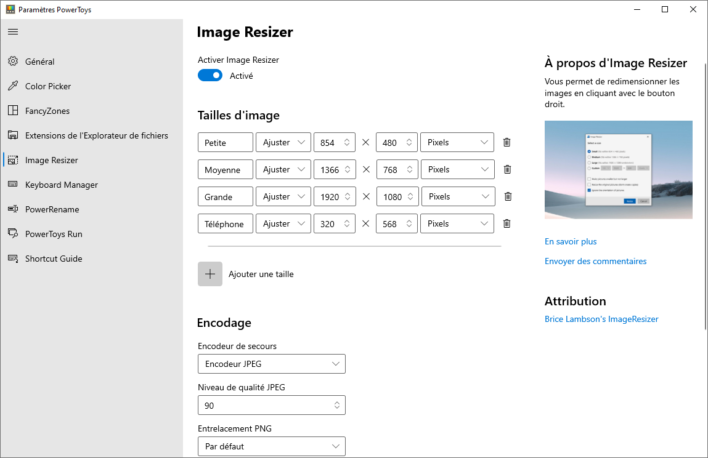
Task: Open Brice Lambson's ImageResizer link
Action: coord(601,319)
